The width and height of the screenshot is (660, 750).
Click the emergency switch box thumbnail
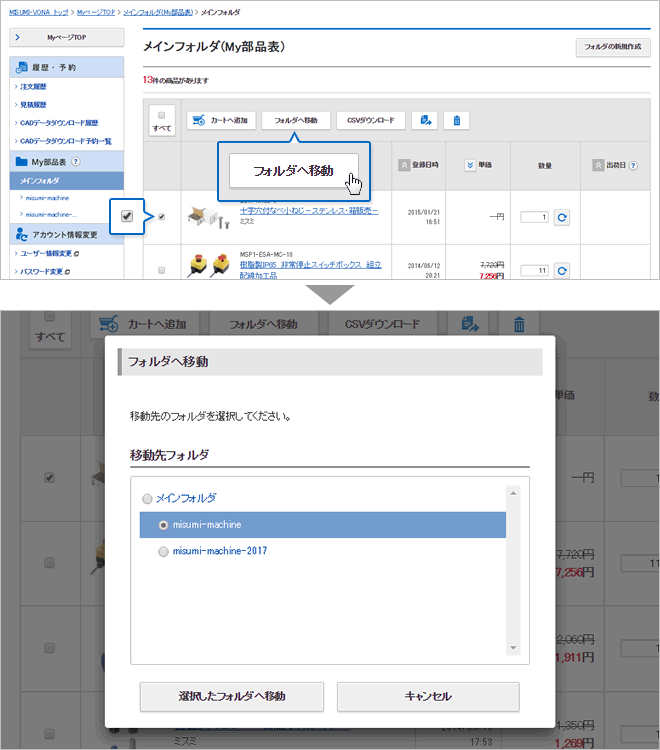(206, 267)
